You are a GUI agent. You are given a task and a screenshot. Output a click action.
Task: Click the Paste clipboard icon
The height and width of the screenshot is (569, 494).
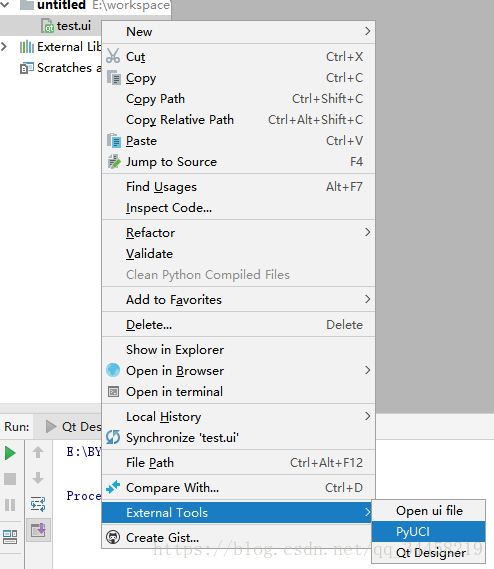[114, 141]
